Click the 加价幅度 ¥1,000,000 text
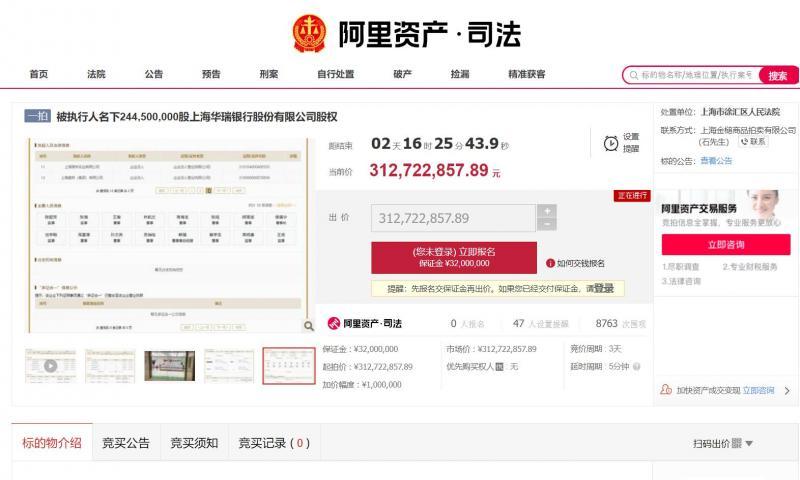The height and width of the screenshot is (480, 800). tap(362, 385)
